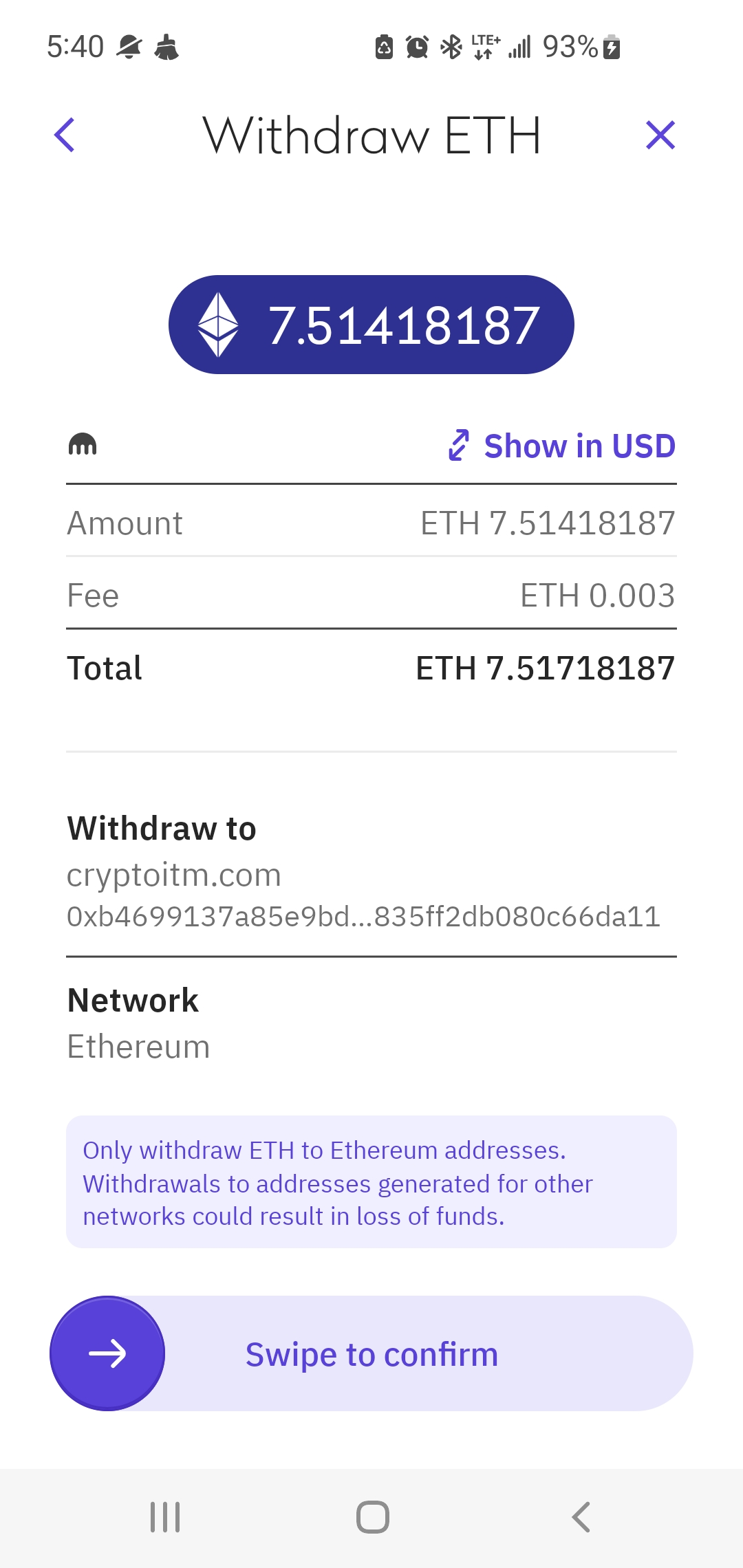The height and width of the screenshot is (1568, 743).
Task: Tap the Swipe to confirm label
Action: [371, 1355]
